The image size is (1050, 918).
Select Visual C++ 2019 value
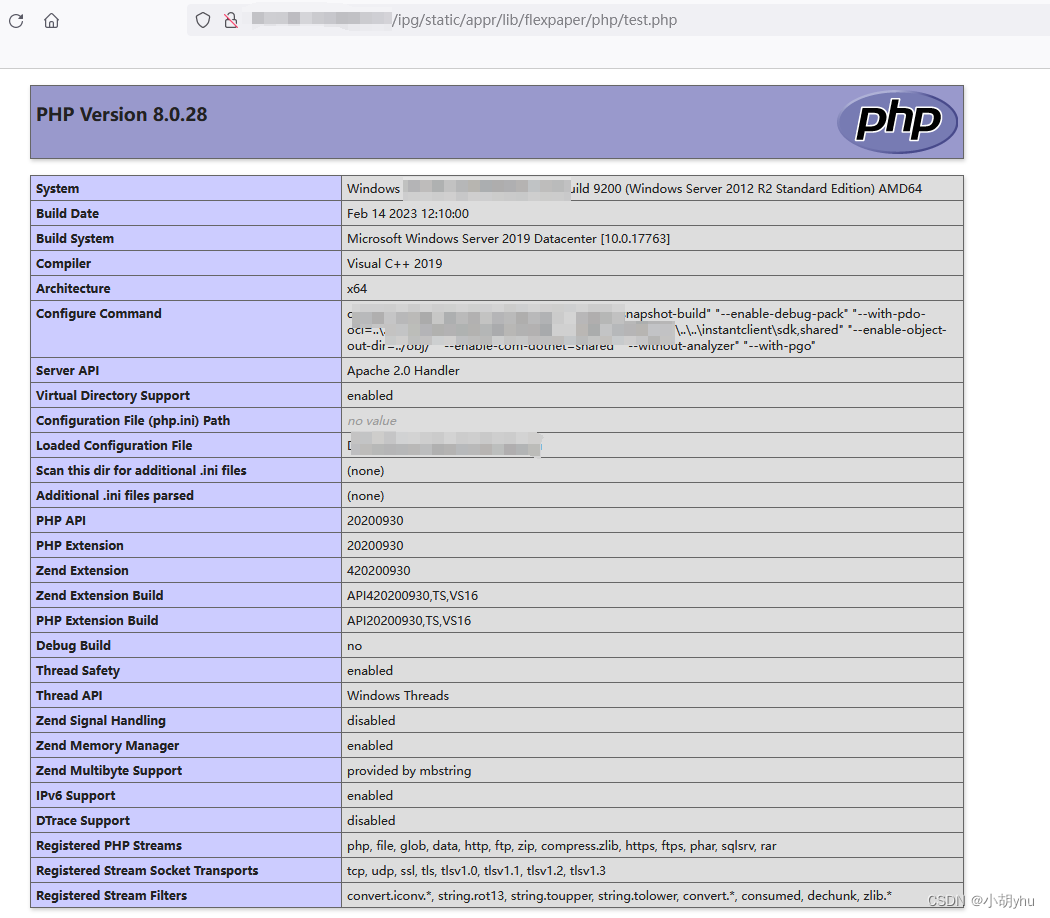click(394, 264)
